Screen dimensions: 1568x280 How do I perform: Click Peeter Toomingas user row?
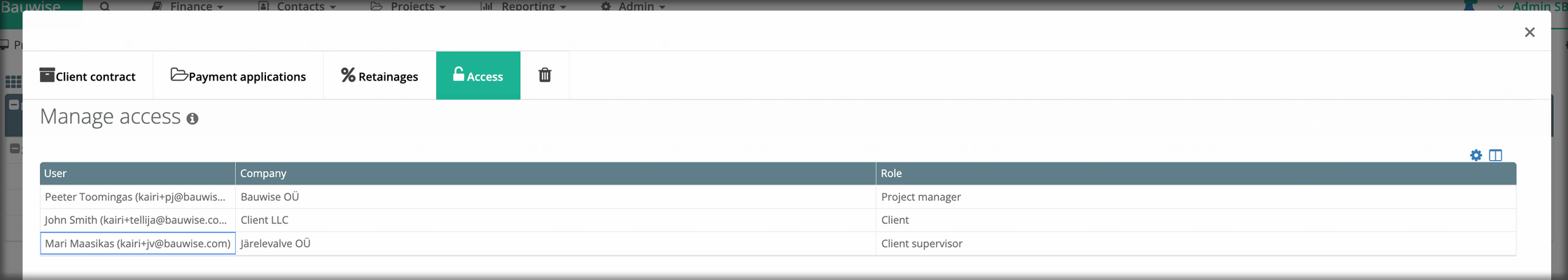(x=778, y=197)
